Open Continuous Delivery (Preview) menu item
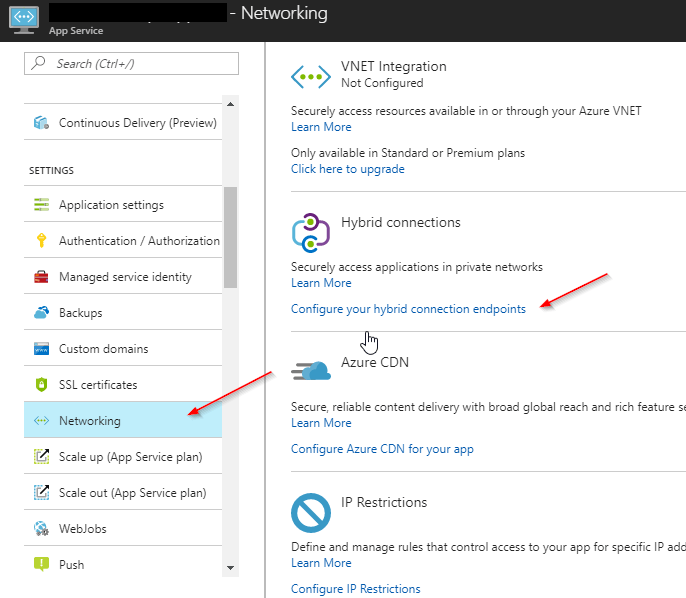 (x=123, y=122)
